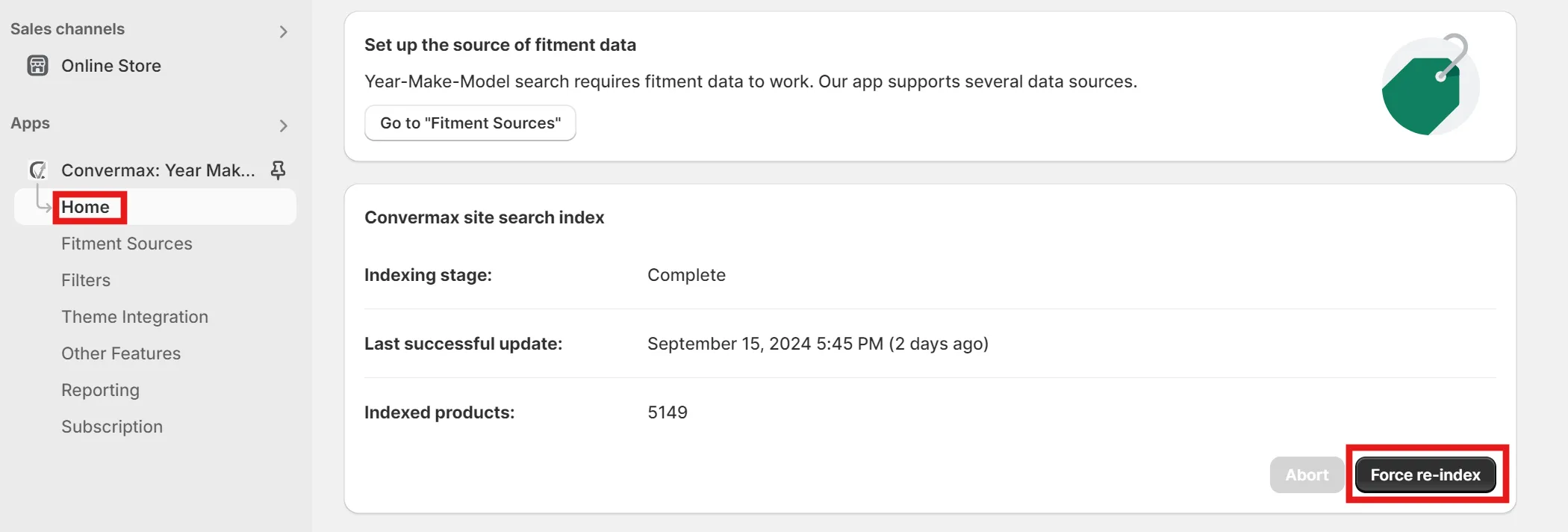Click the Abort button

pos(1307,475)
